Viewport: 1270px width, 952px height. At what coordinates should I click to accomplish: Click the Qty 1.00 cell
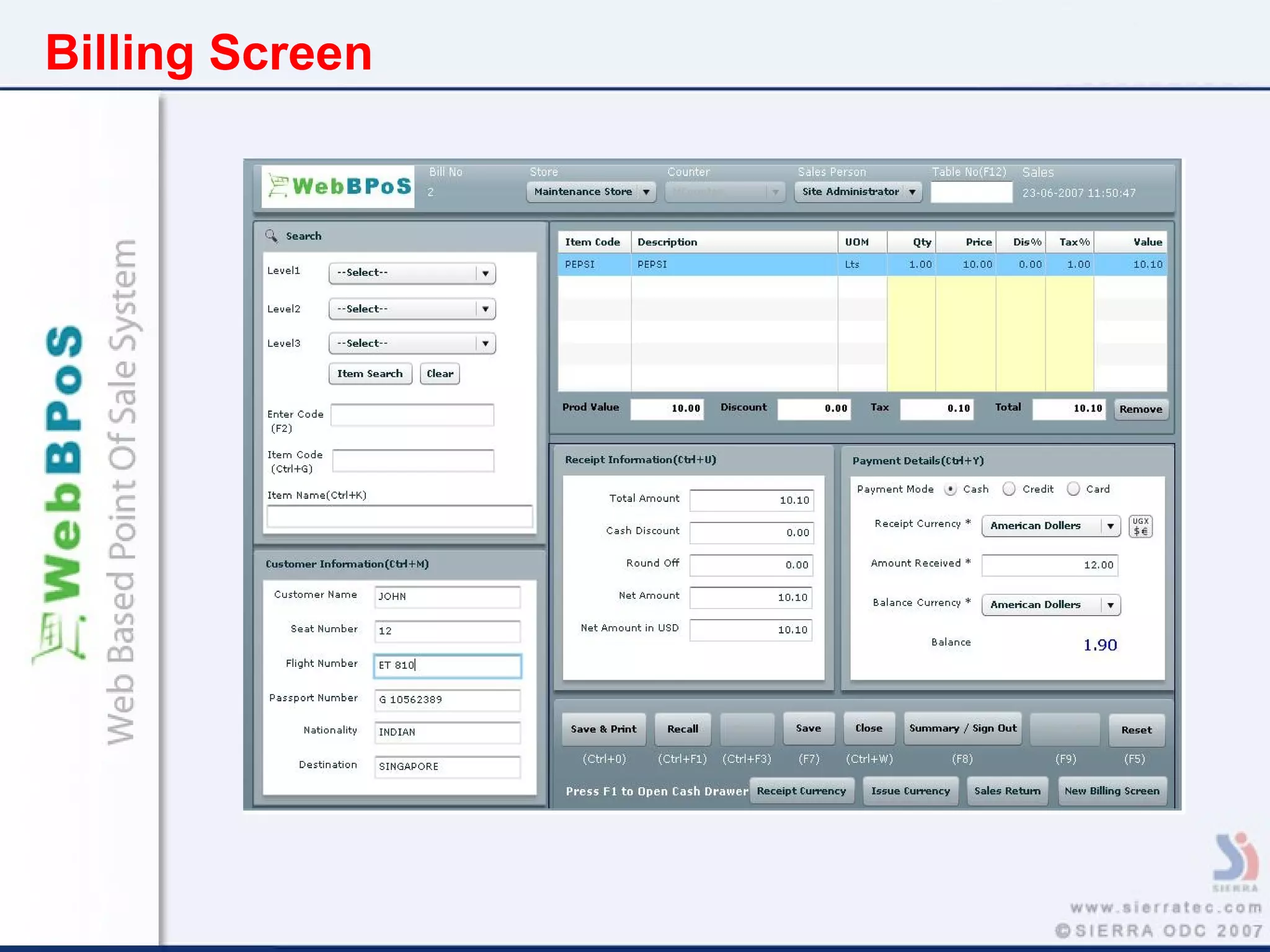click(912, 265)
